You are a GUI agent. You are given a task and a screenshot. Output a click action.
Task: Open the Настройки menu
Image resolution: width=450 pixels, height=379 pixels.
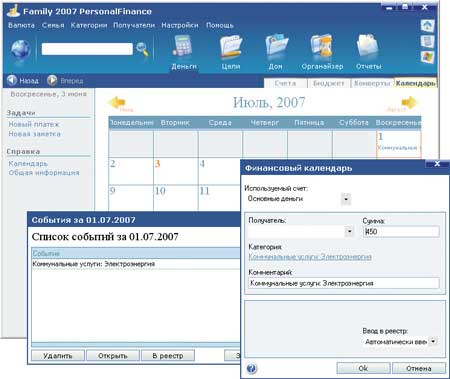point(180,25)
